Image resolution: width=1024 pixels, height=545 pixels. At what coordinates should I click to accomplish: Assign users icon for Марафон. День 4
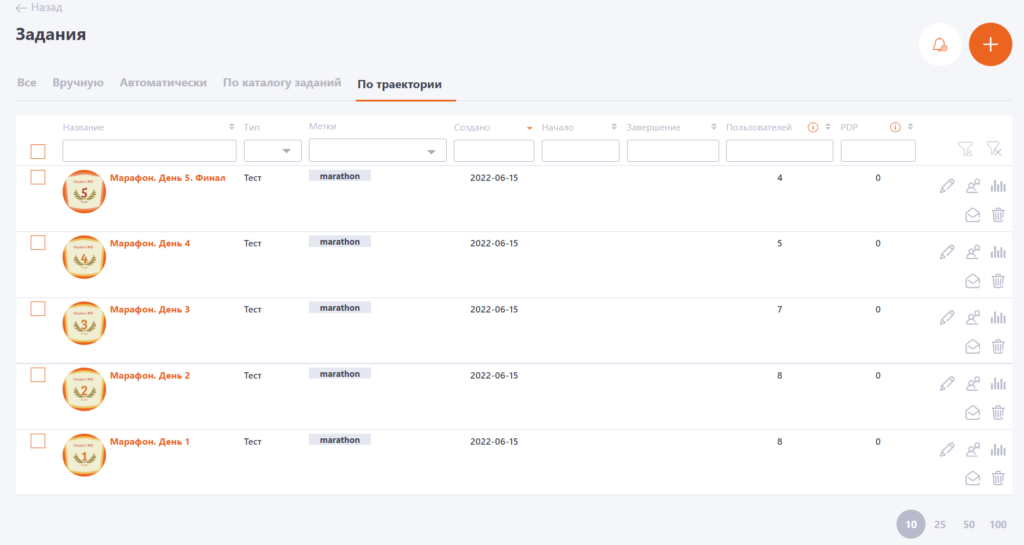972,252
